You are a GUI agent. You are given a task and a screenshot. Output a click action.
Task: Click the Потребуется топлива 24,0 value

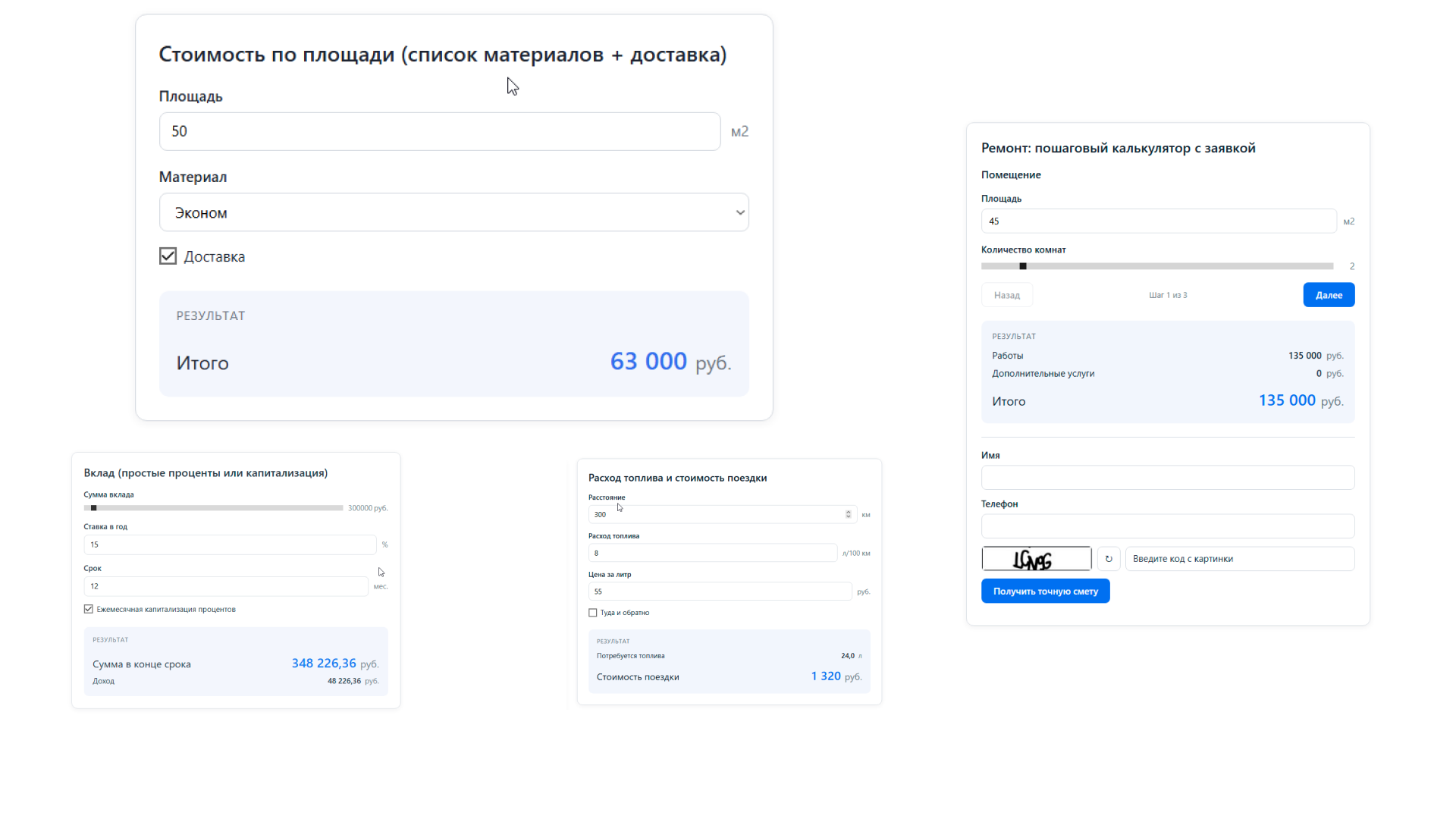click(848, 656)
